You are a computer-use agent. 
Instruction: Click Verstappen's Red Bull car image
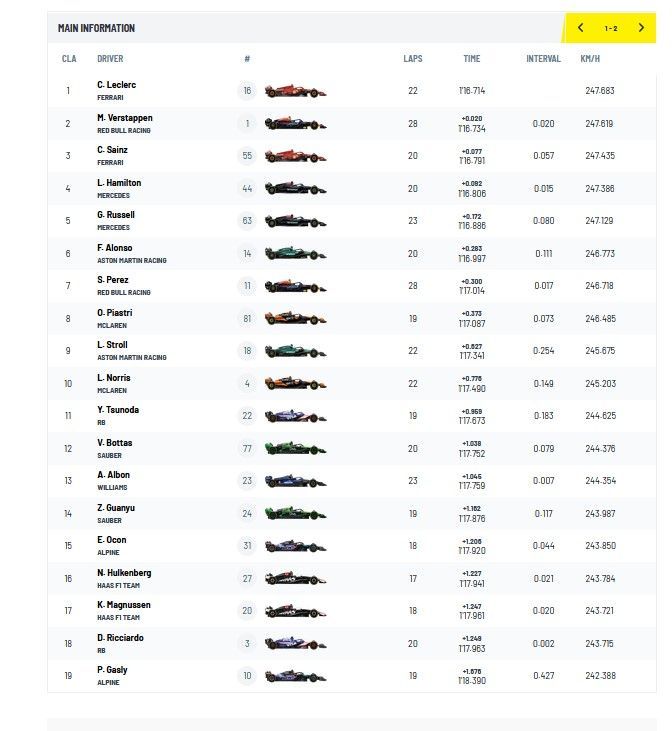295,124
